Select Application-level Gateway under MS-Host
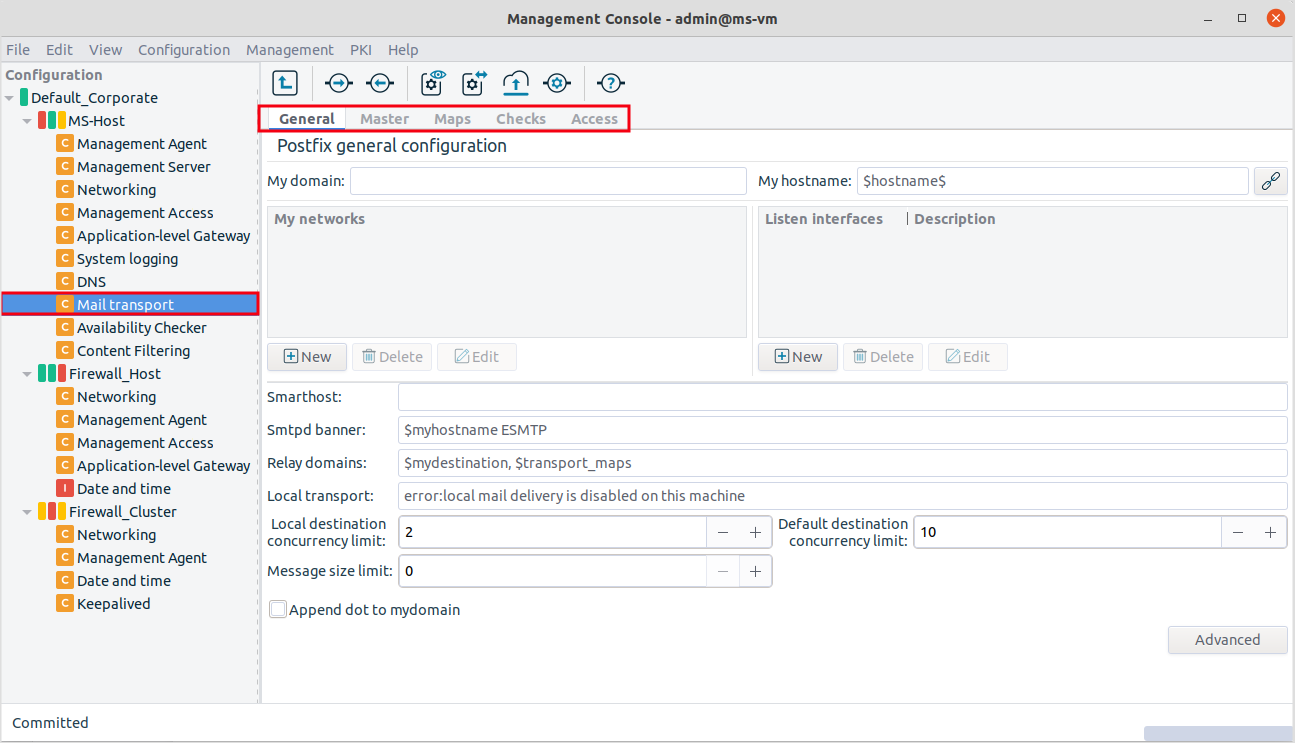This screenshot has height=743, width=1295. point(163,236)
